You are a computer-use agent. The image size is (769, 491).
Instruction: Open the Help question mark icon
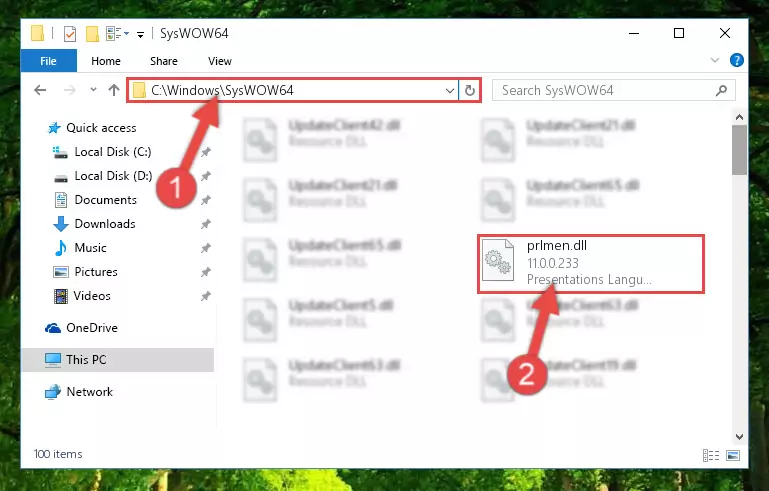pos(737,60)
